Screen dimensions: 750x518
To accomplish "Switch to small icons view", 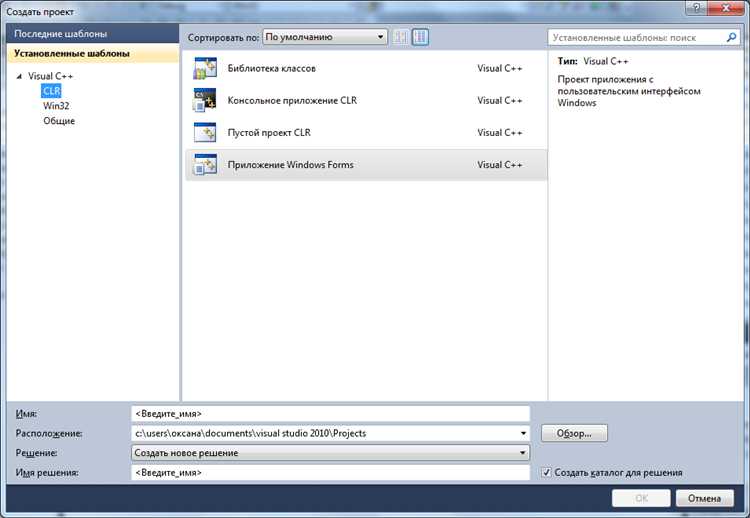I will (401, 37).
